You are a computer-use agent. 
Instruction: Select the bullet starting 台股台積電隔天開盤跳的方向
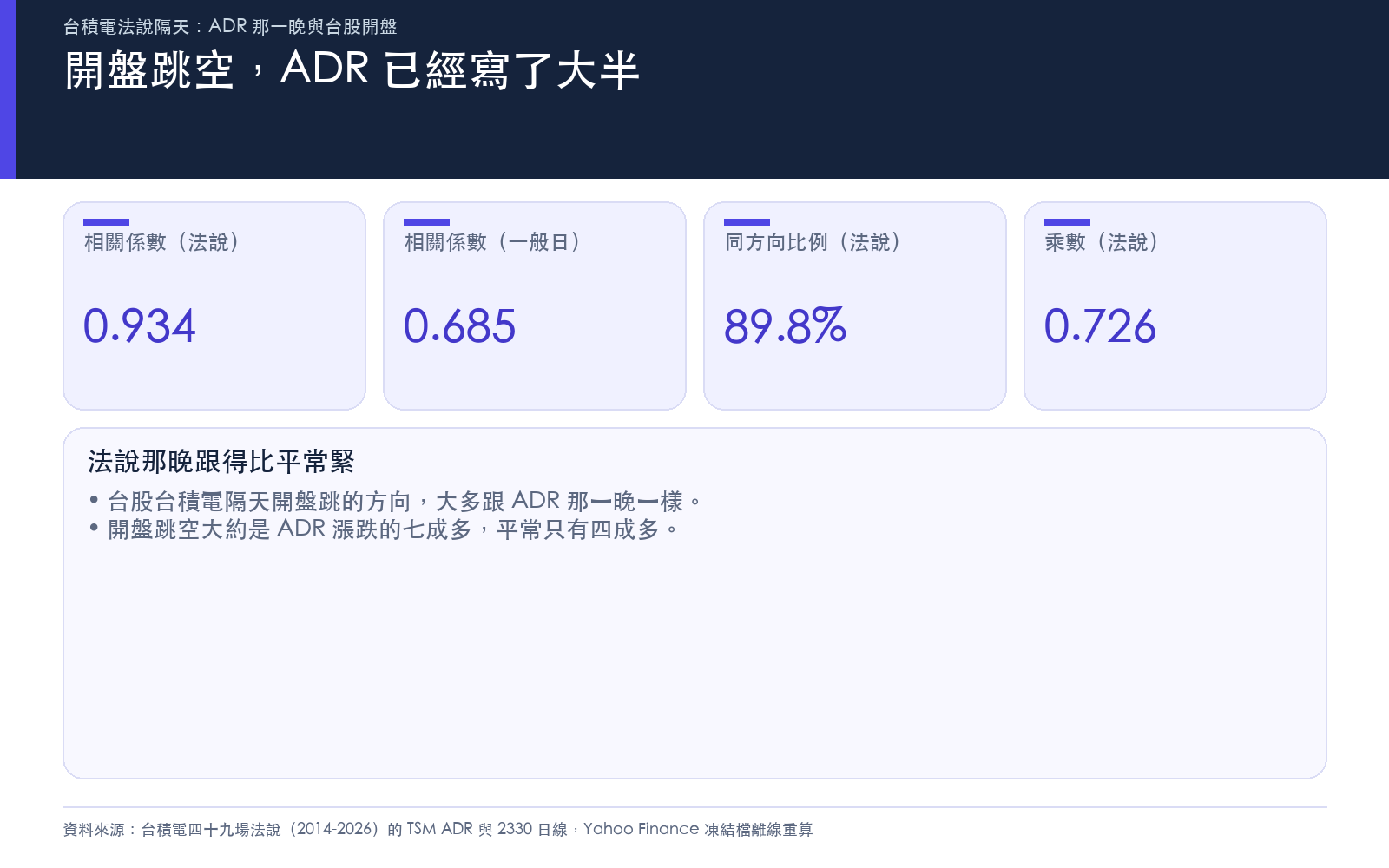tap(396, 502)
